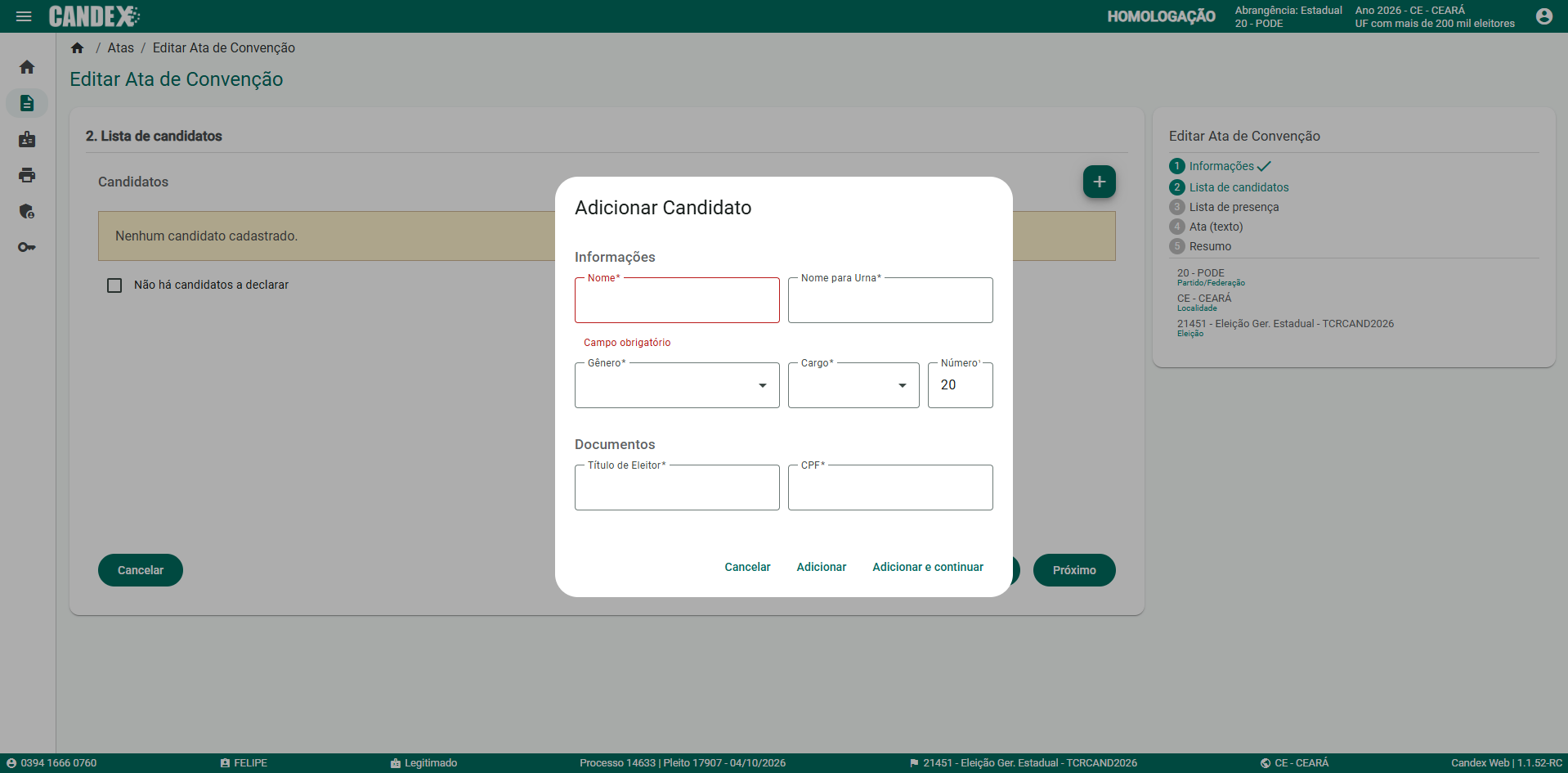Open the hamburger menu icon
The height and width of the screenshot is (773, 1568).
click(x=24, y=16)
